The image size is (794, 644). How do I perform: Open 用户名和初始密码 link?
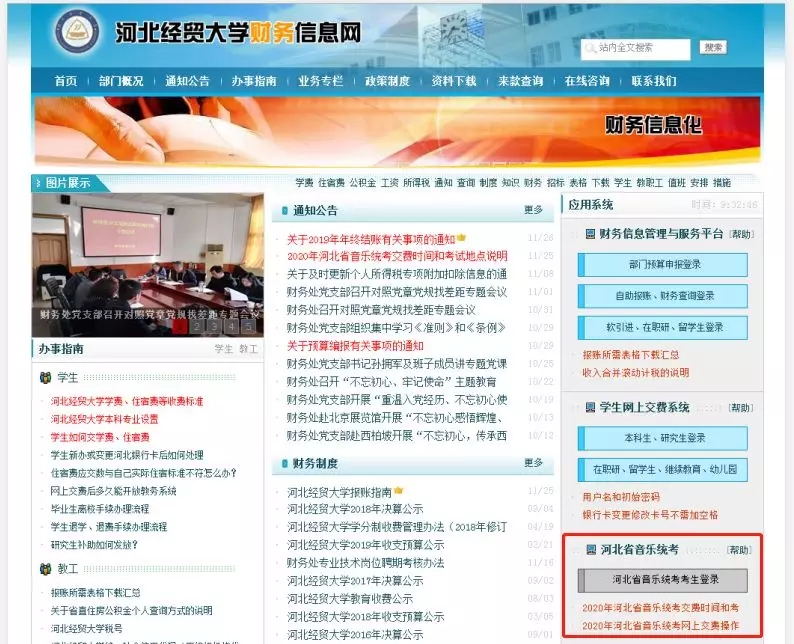pos(621,497)
